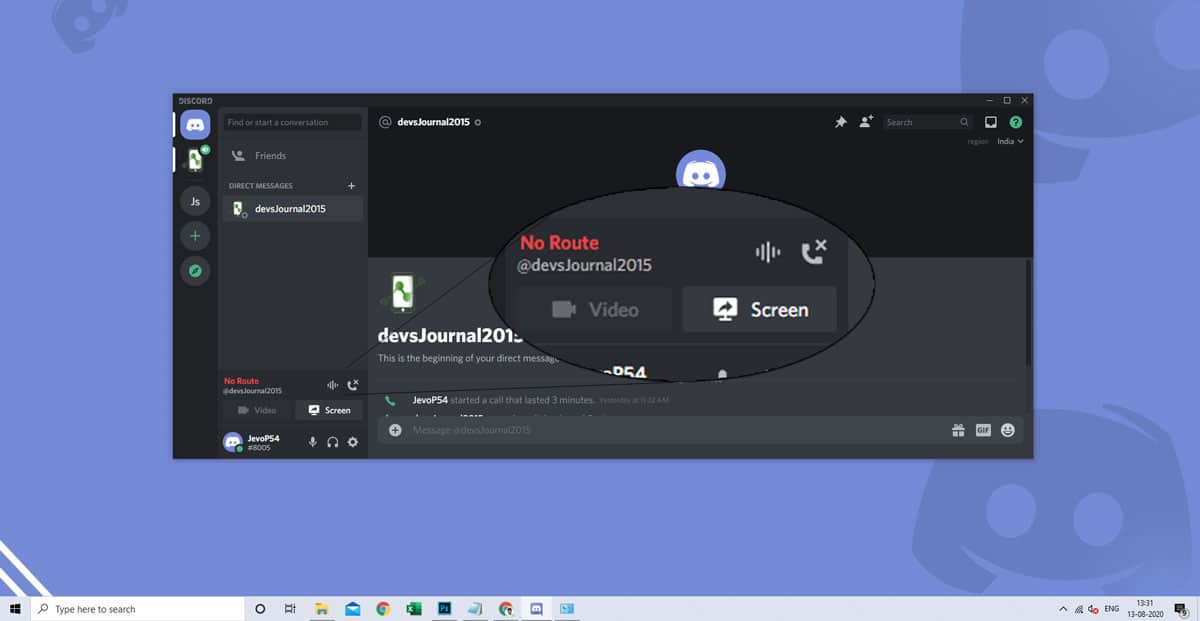Open Photoshop from taskbar
Image resolution: width=1200 pixels, height=621 pixels.
[x=444, y=609]
